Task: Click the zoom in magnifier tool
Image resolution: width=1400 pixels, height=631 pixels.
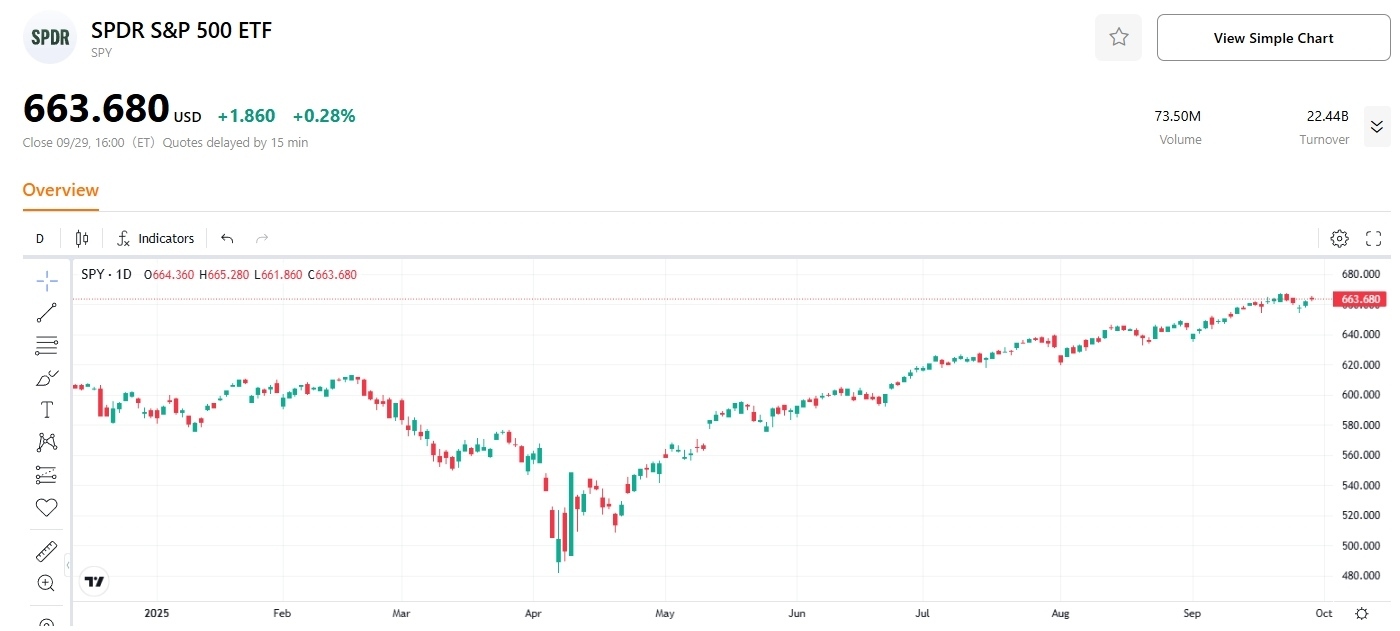Action: (x=46, y=583)
